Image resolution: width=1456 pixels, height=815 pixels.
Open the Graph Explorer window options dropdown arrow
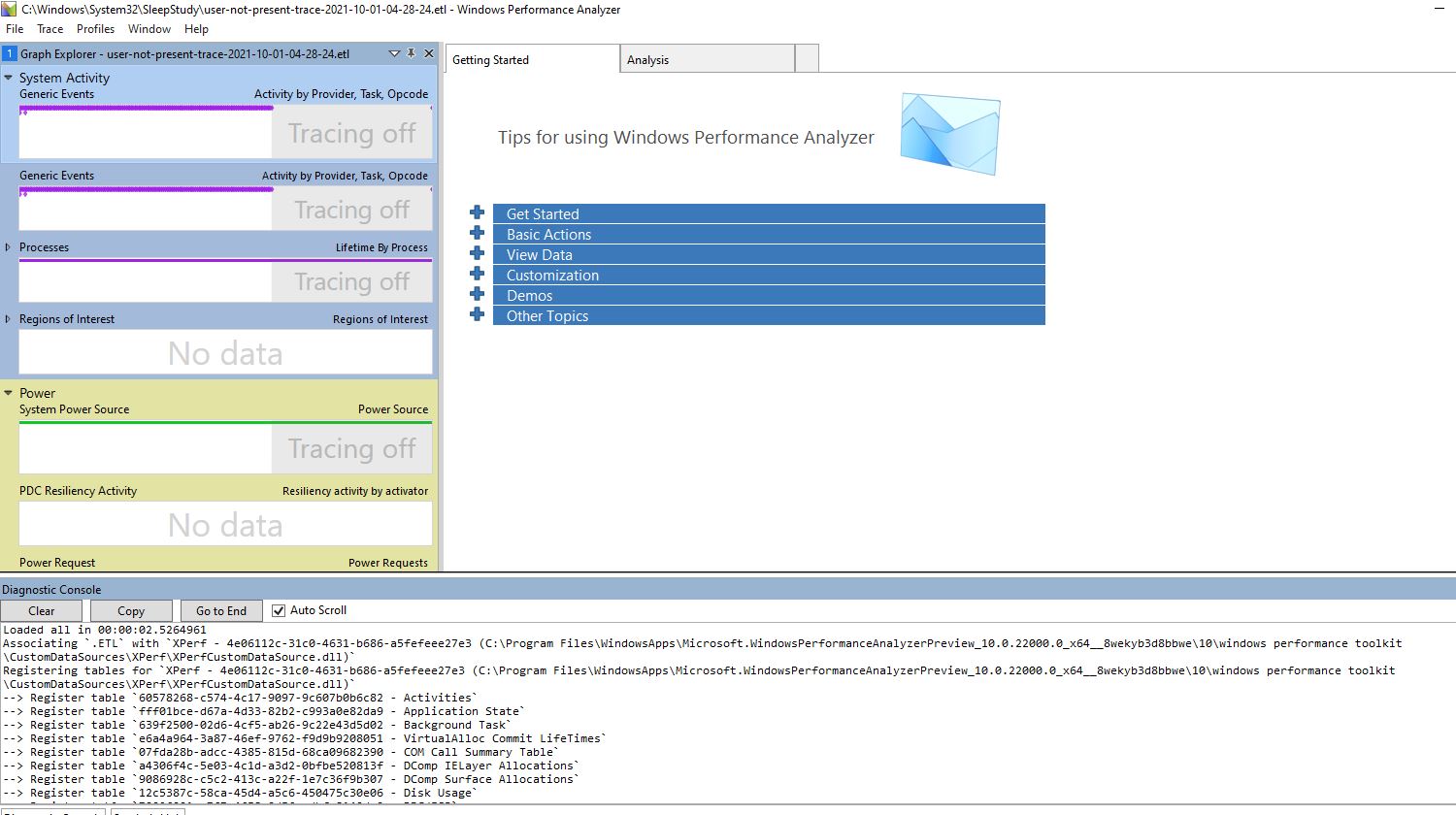point(394,53)
